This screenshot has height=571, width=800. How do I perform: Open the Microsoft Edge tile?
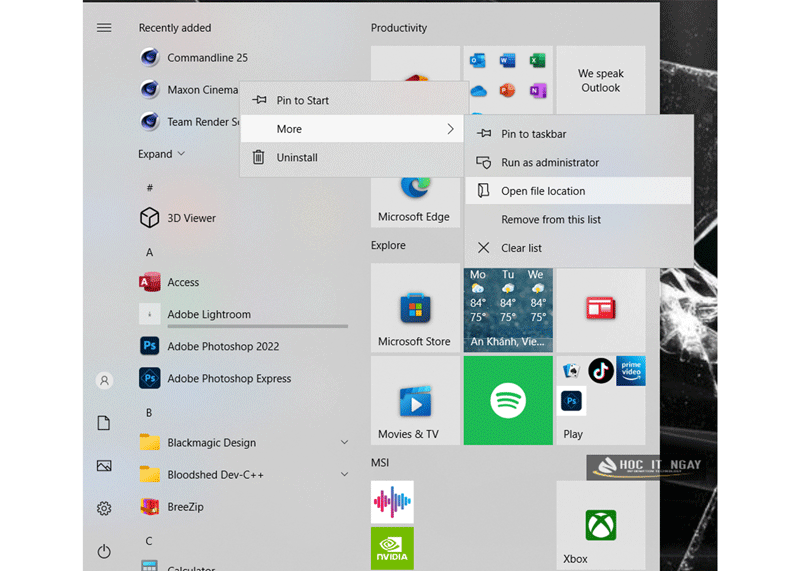[415, 202]
